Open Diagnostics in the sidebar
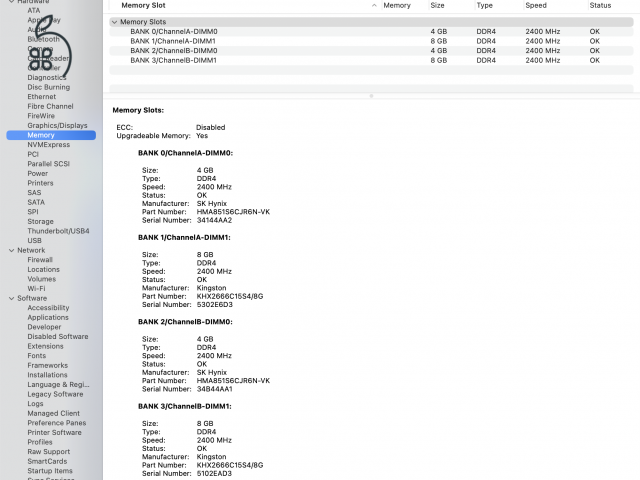The width and height of the screenshot is (640, 480). pyautogui.click(x=47, y=78)
